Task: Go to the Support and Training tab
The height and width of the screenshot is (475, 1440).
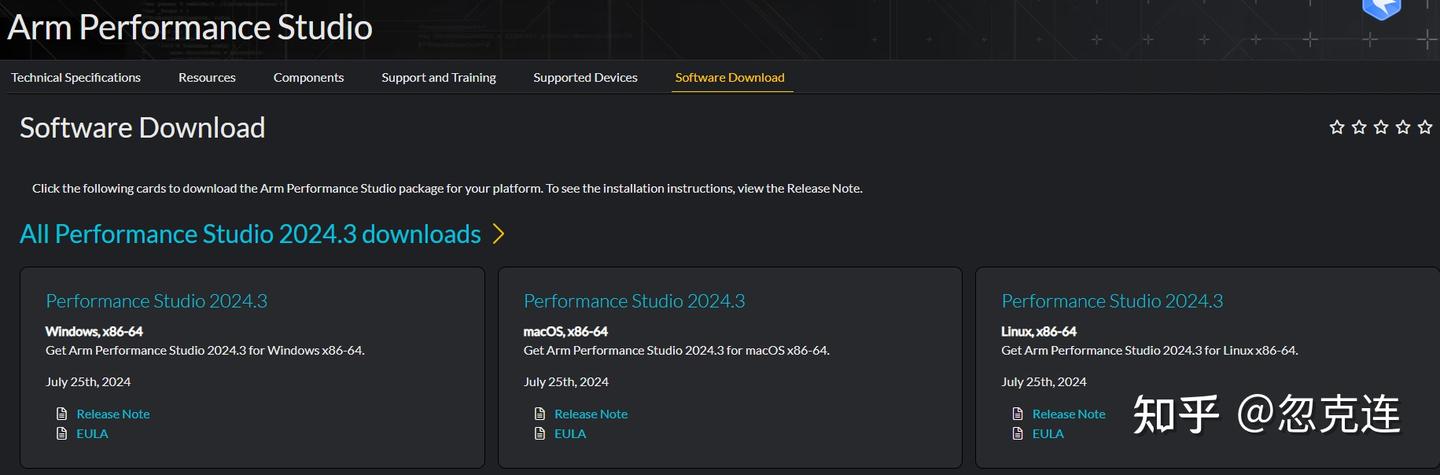Action: click(x=438, y=77)
